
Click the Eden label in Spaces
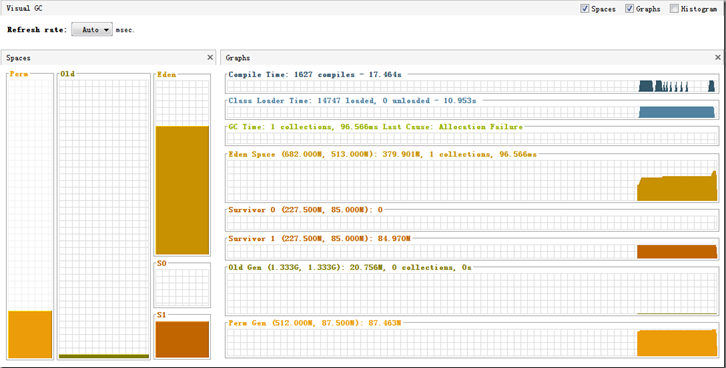(167, 74)
